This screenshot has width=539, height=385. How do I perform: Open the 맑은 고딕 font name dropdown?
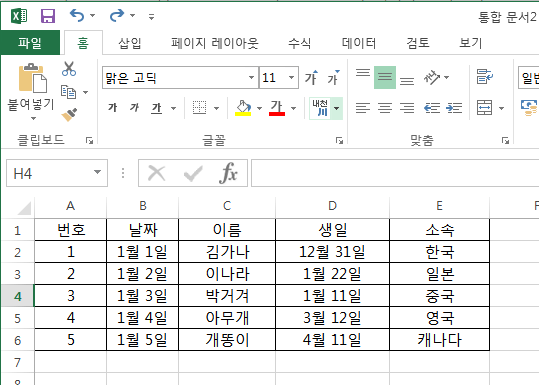click(251, 77)
